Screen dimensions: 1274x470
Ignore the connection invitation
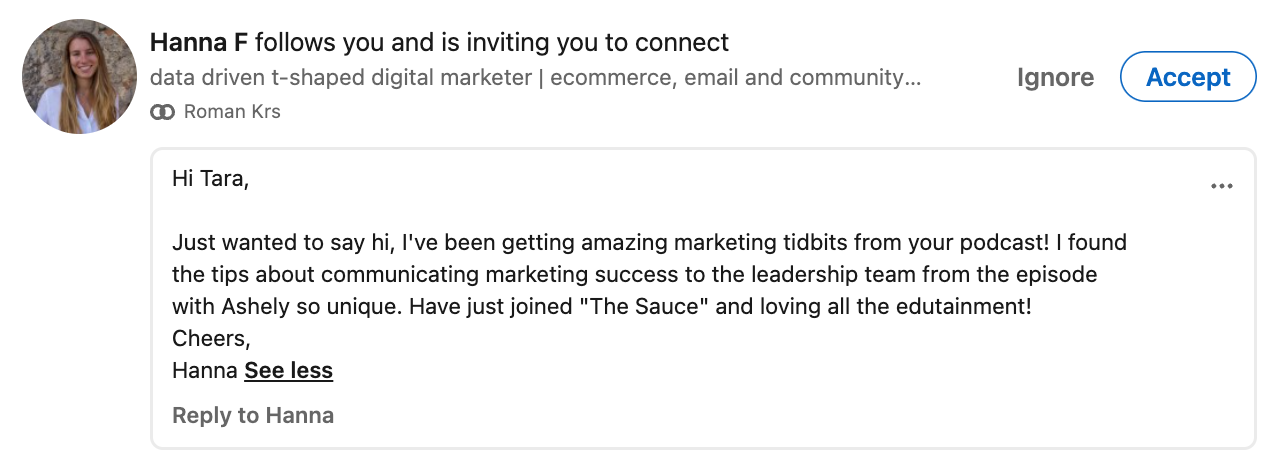click(1055, 77)
